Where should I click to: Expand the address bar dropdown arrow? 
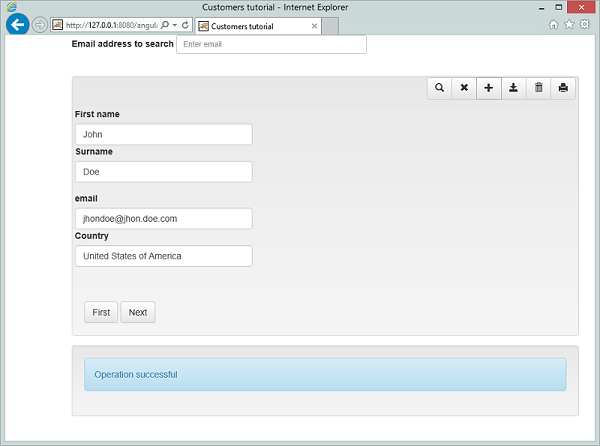point(175,24)
